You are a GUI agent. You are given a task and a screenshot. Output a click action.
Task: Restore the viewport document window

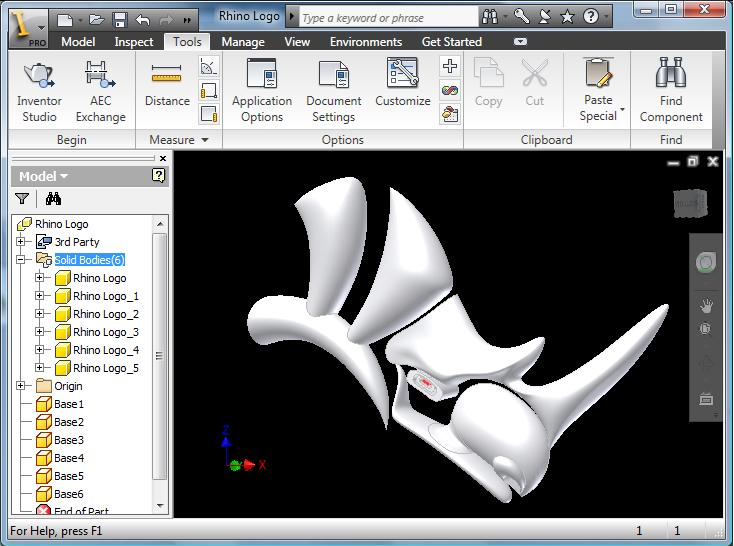point(693,162)
